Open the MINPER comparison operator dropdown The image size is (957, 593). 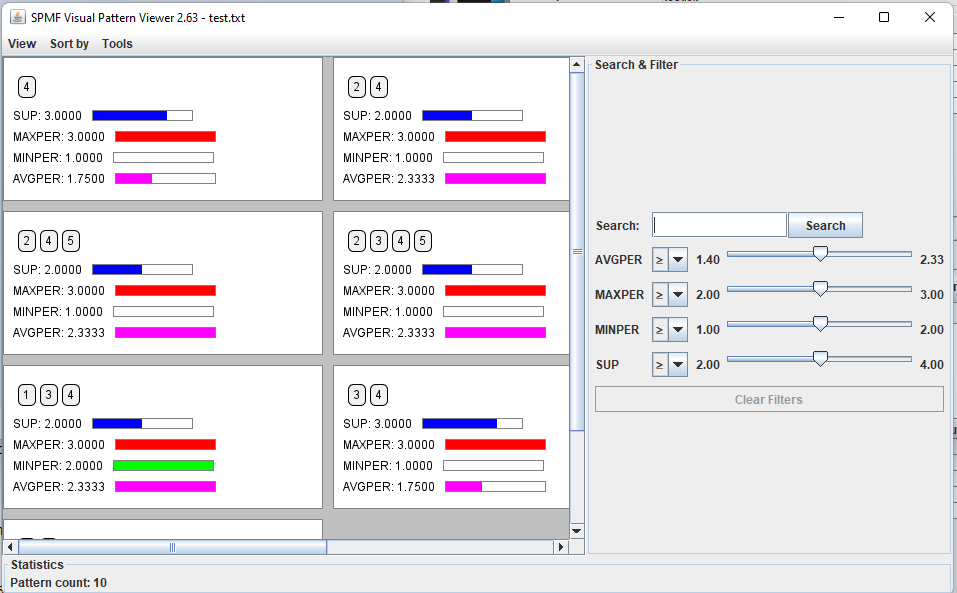(x=669, y=330)
